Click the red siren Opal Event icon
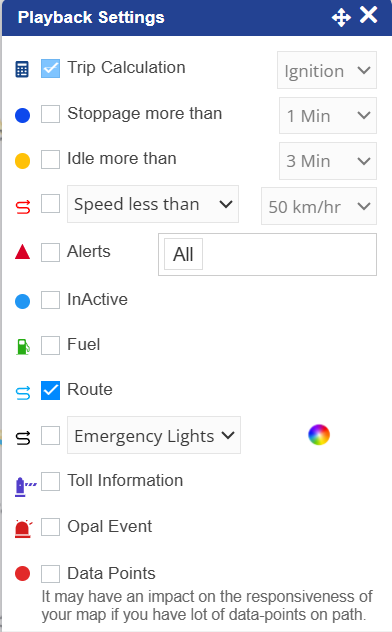 click(x=23, y=529)
